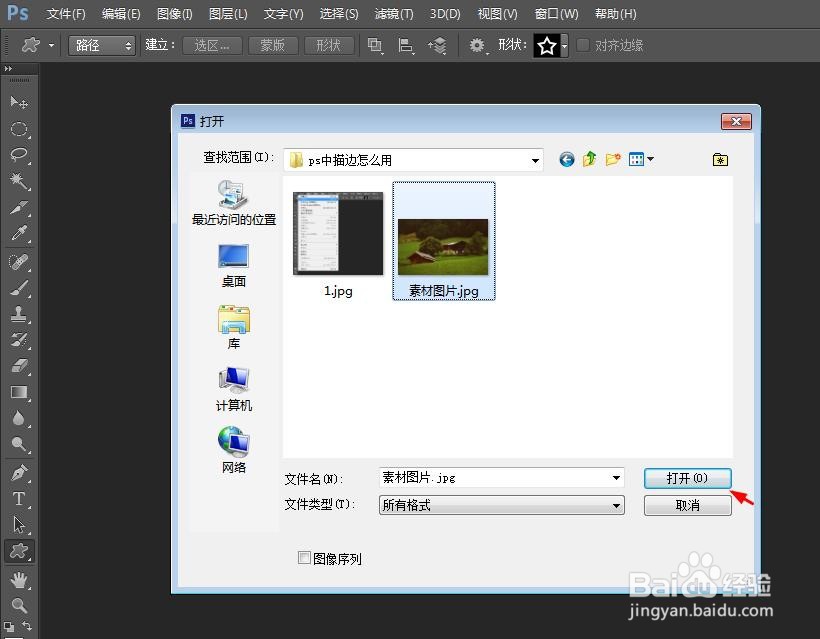Go to 桌面 in places bar
The height and width of the screenshot is (639, 820).
tap(234, 265)
